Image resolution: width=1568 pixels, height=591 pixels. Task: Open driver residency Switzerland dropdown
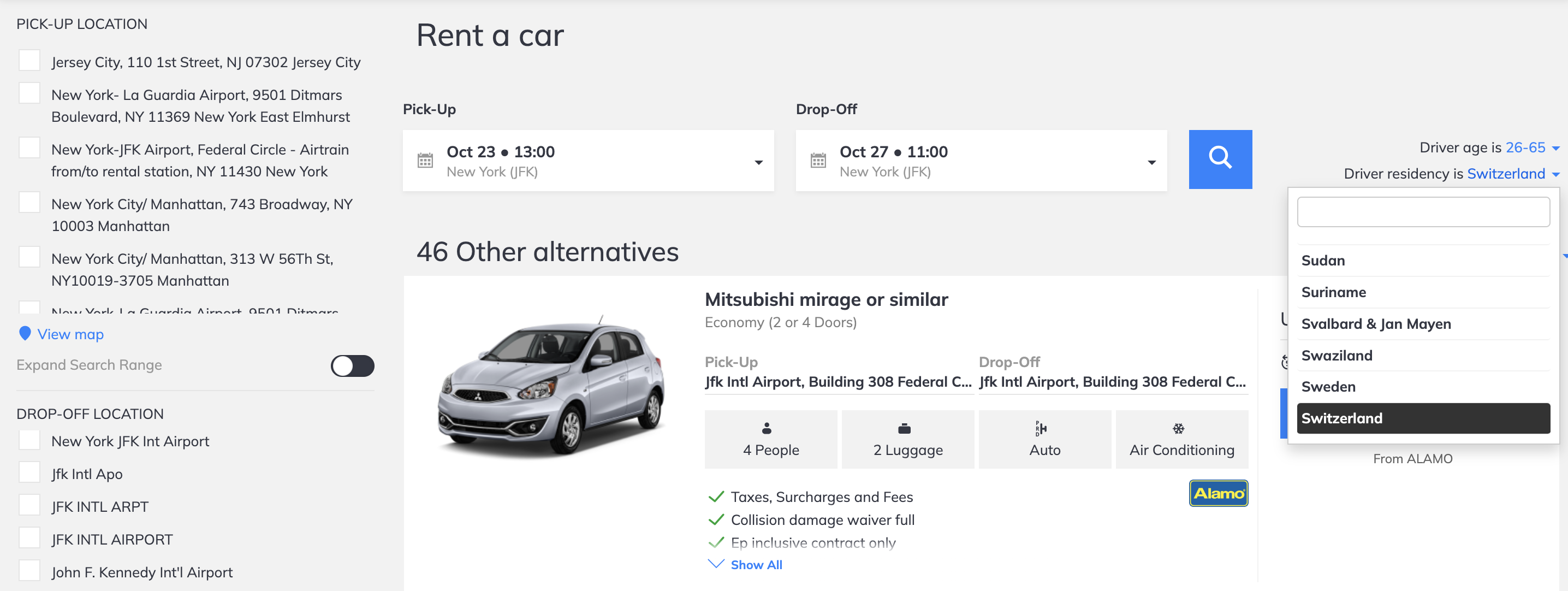(x=1513, y=174)
